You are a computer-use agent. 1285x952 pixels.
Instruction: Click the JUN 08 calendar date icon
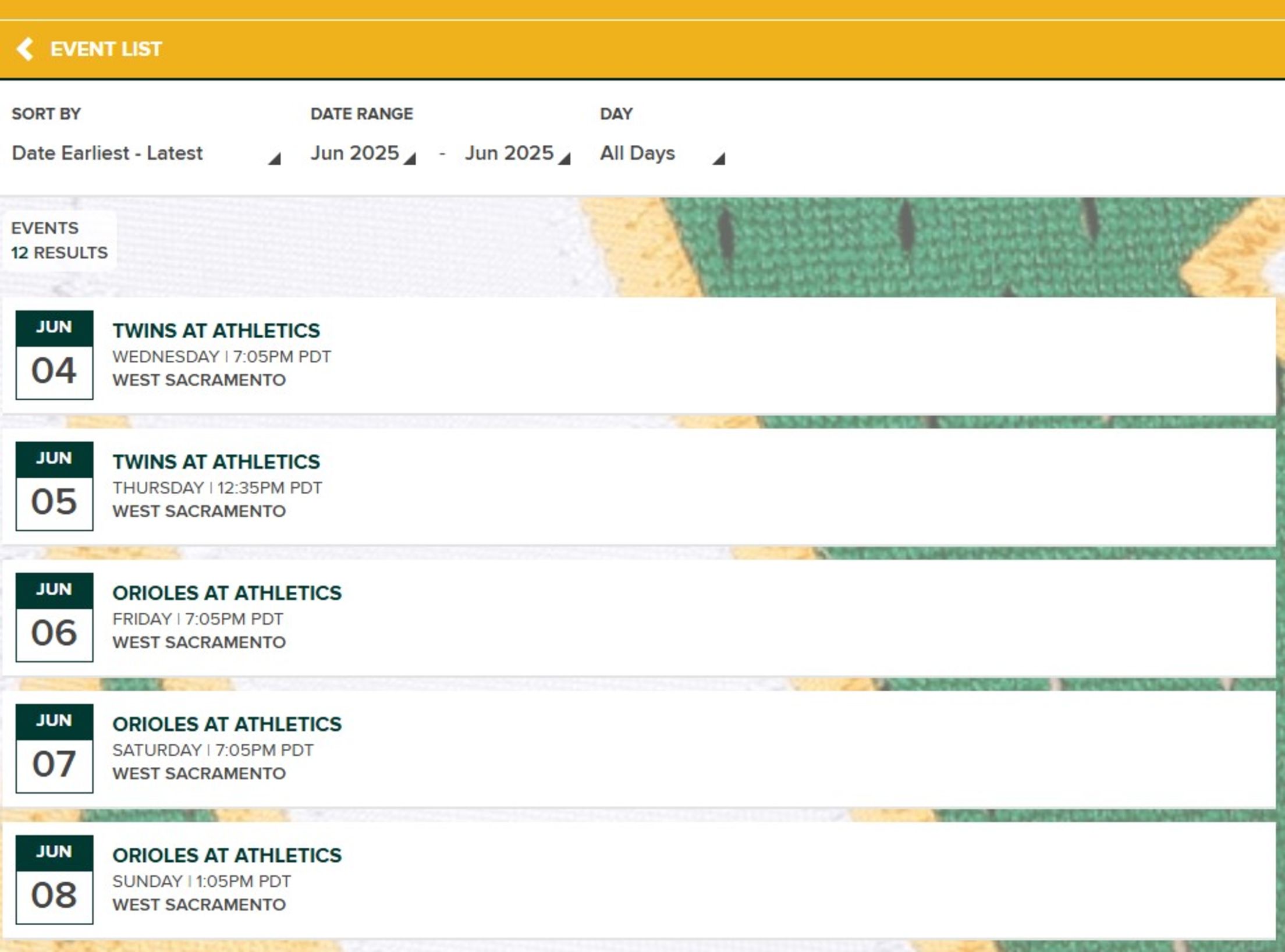pyautogui.click(x=54, y=880)
